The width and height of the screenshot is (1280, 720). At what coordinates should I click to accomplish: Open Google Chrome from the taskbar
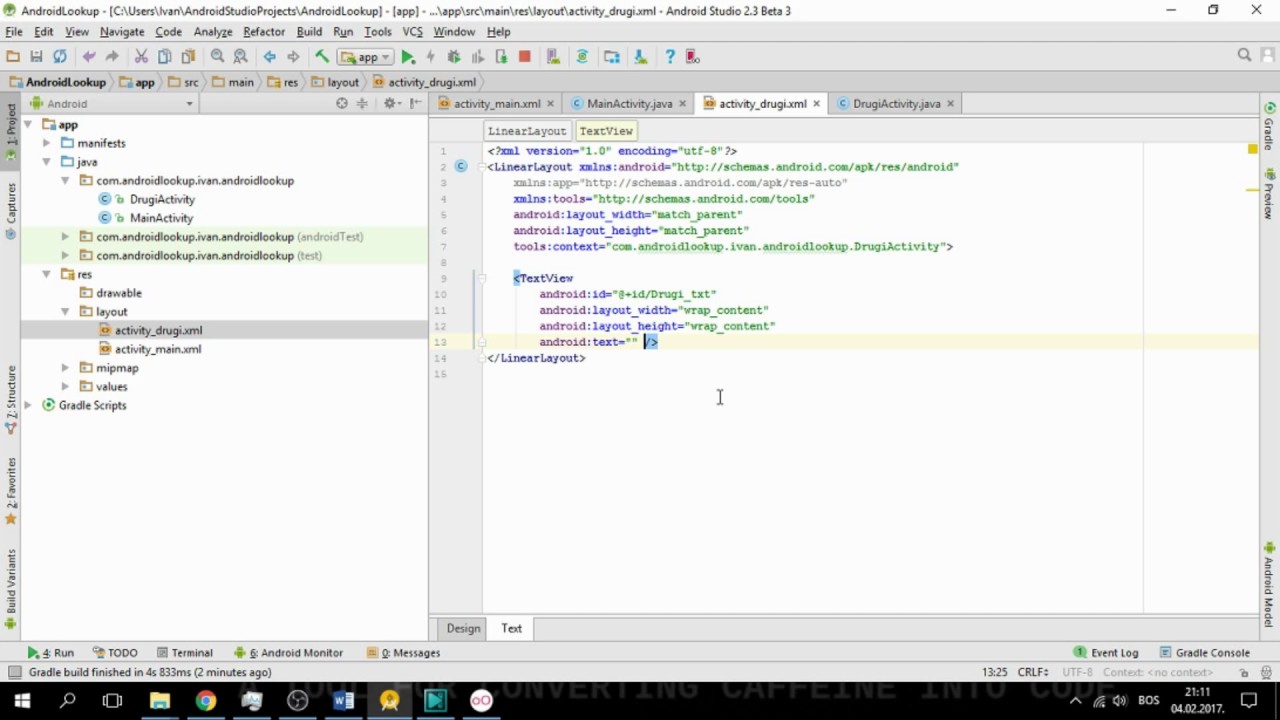coord(205,700)
